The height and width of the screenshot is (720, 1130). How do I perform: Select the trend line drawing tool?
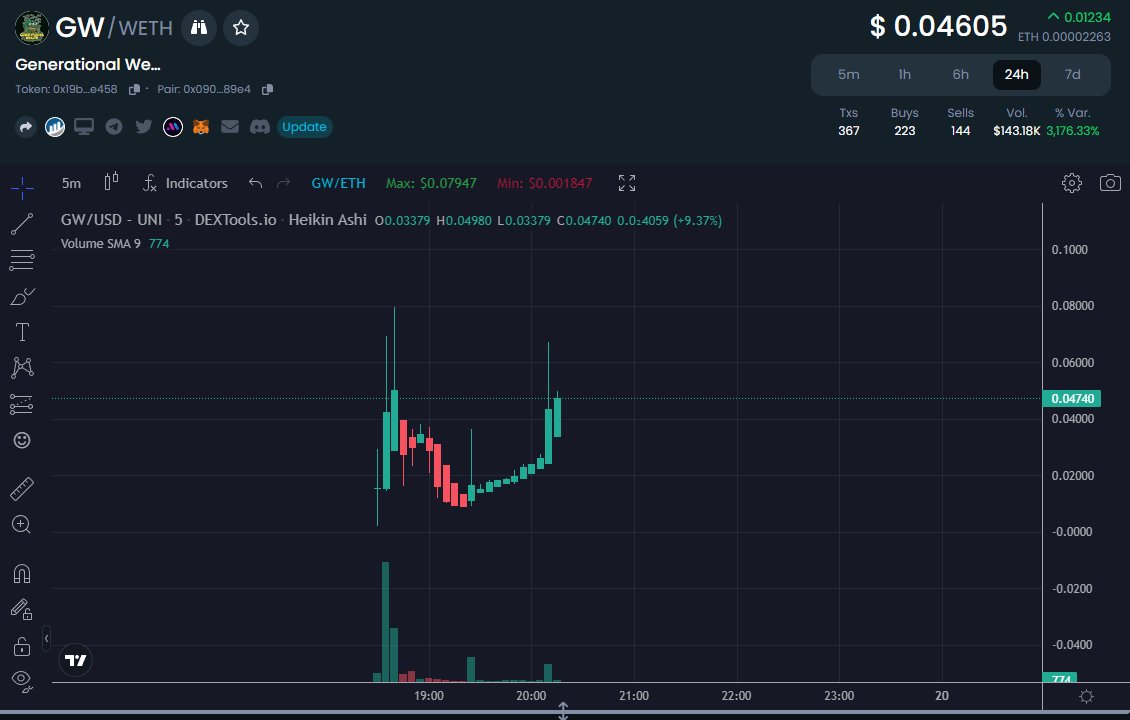pos(21,223)
